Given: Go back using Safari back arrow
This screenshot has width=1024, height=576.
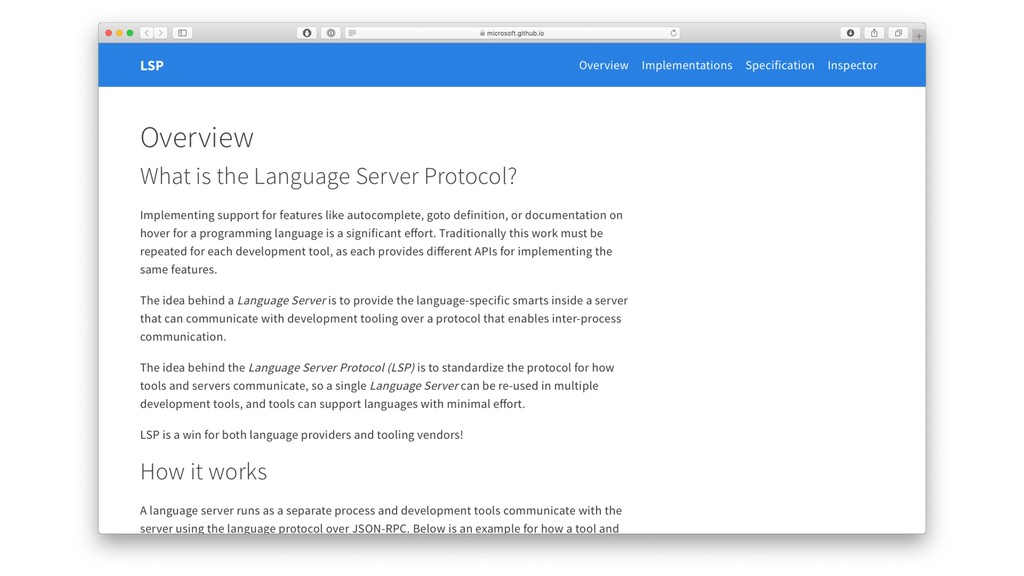Looking at the screenshot, I should (x=147, y=33).
